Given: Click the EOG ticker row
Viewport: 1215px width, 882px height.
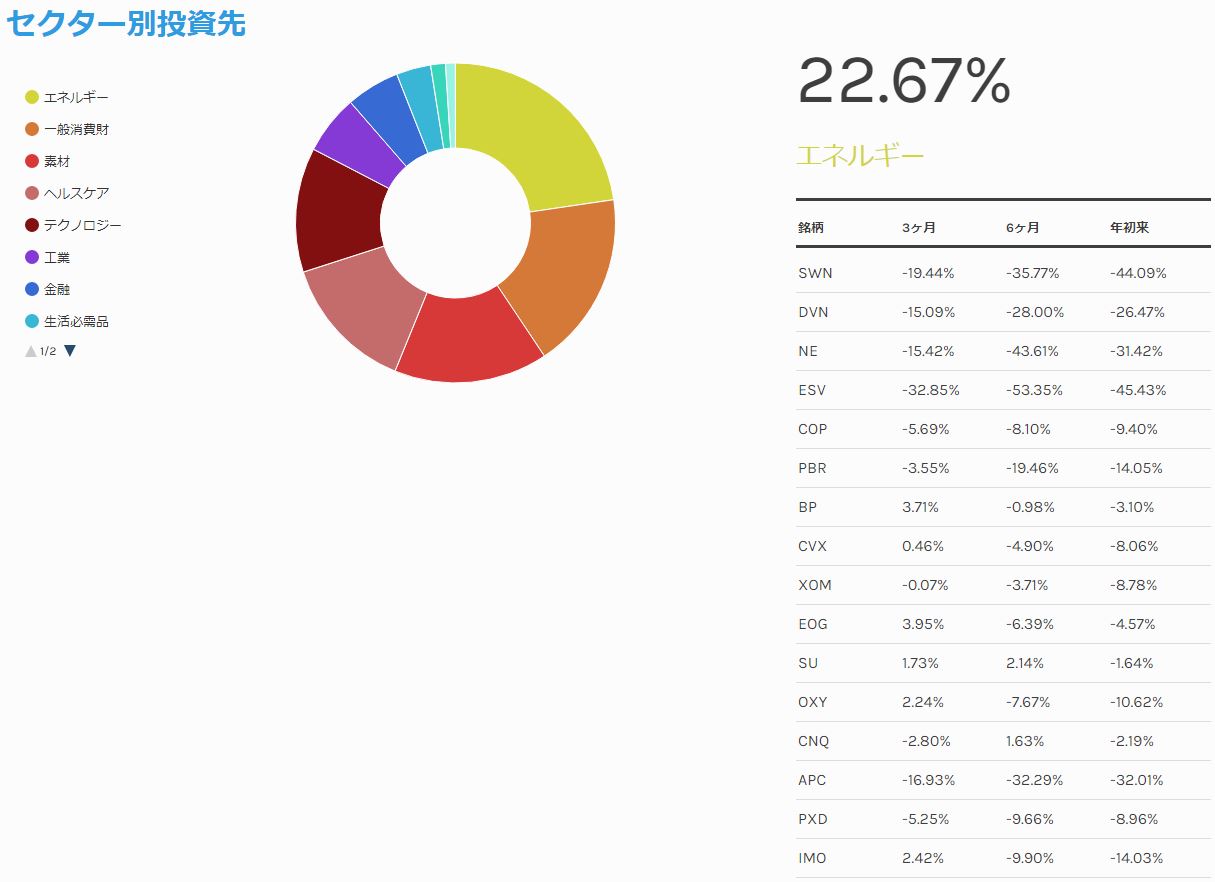Looking at the screenshot, I should point(1003,624).
